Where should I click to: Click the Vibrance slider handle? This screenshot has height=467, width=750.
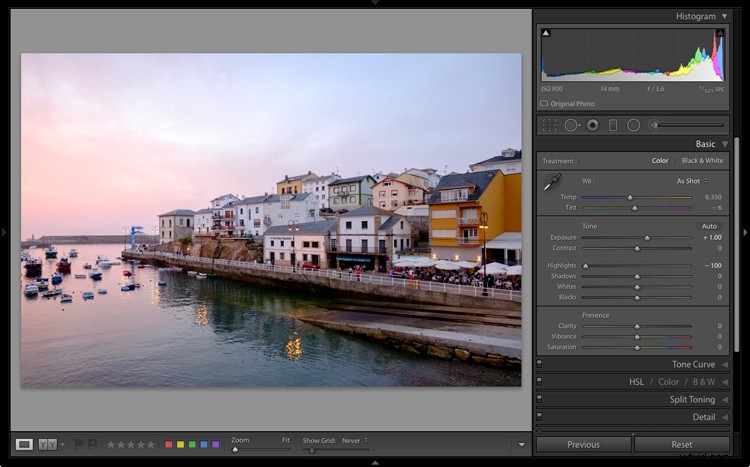coord(637,337)
